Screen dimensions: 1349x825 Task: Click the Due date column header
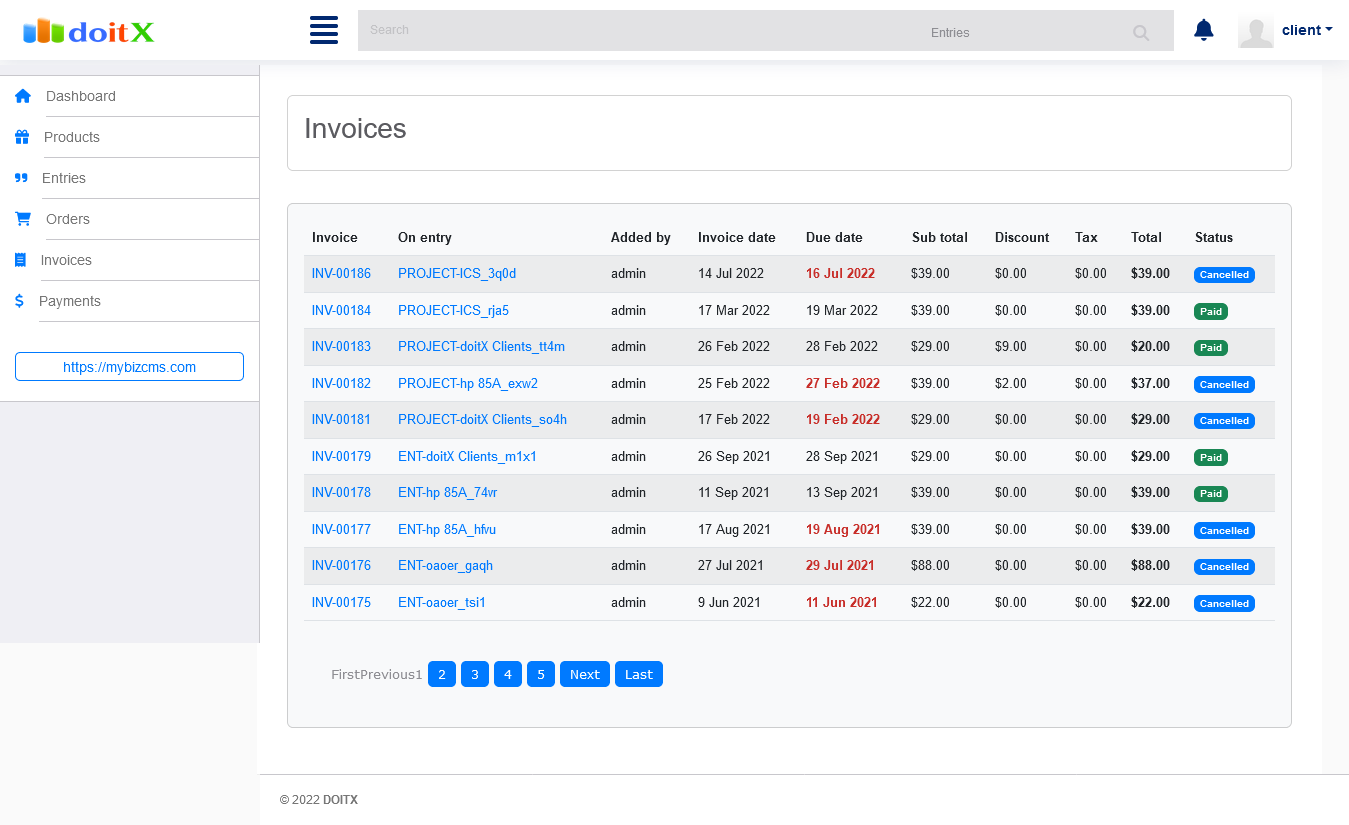834,237
